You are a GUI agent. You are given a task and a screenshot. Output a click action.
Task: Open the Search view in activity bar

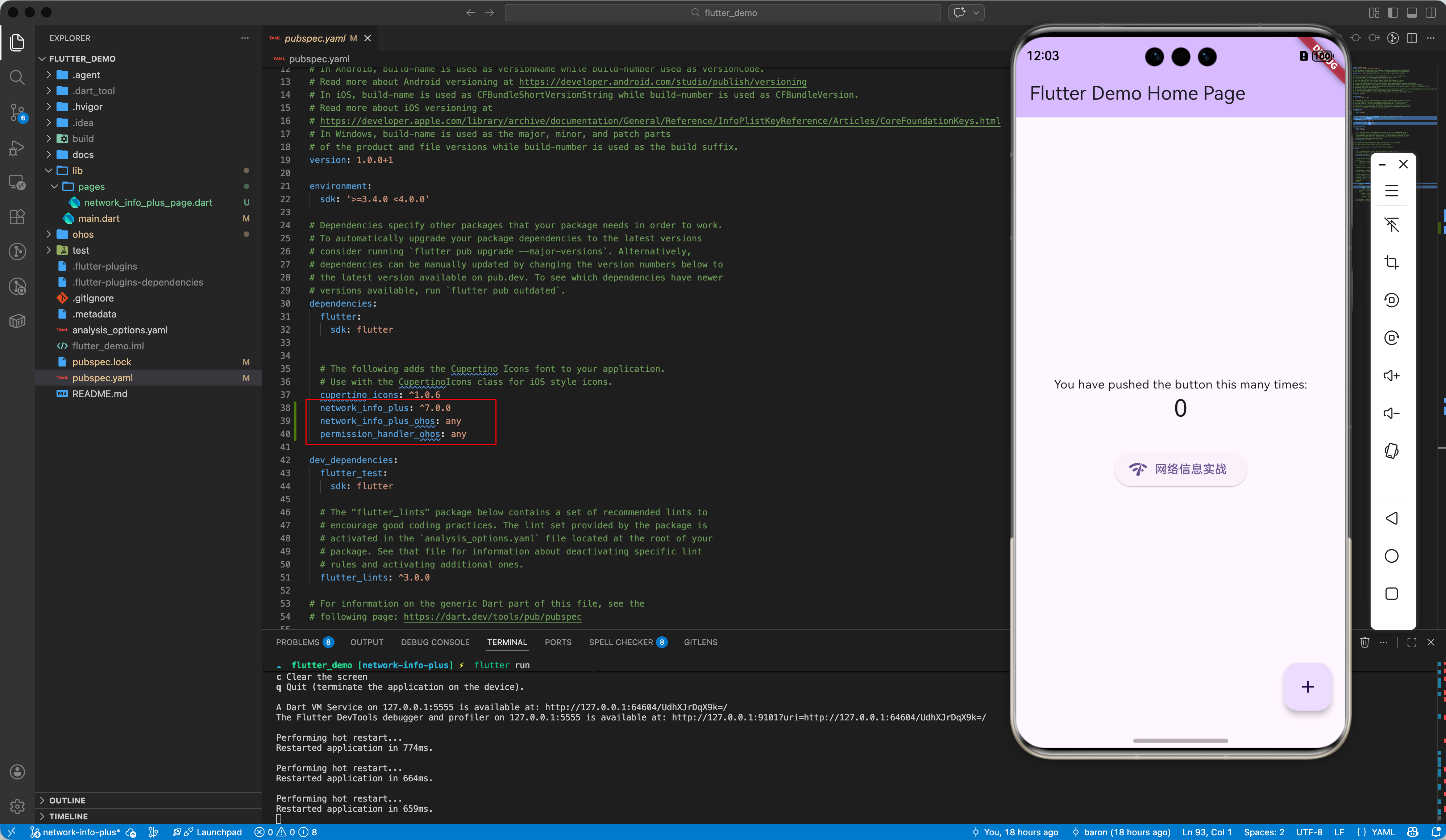(17, 77)
